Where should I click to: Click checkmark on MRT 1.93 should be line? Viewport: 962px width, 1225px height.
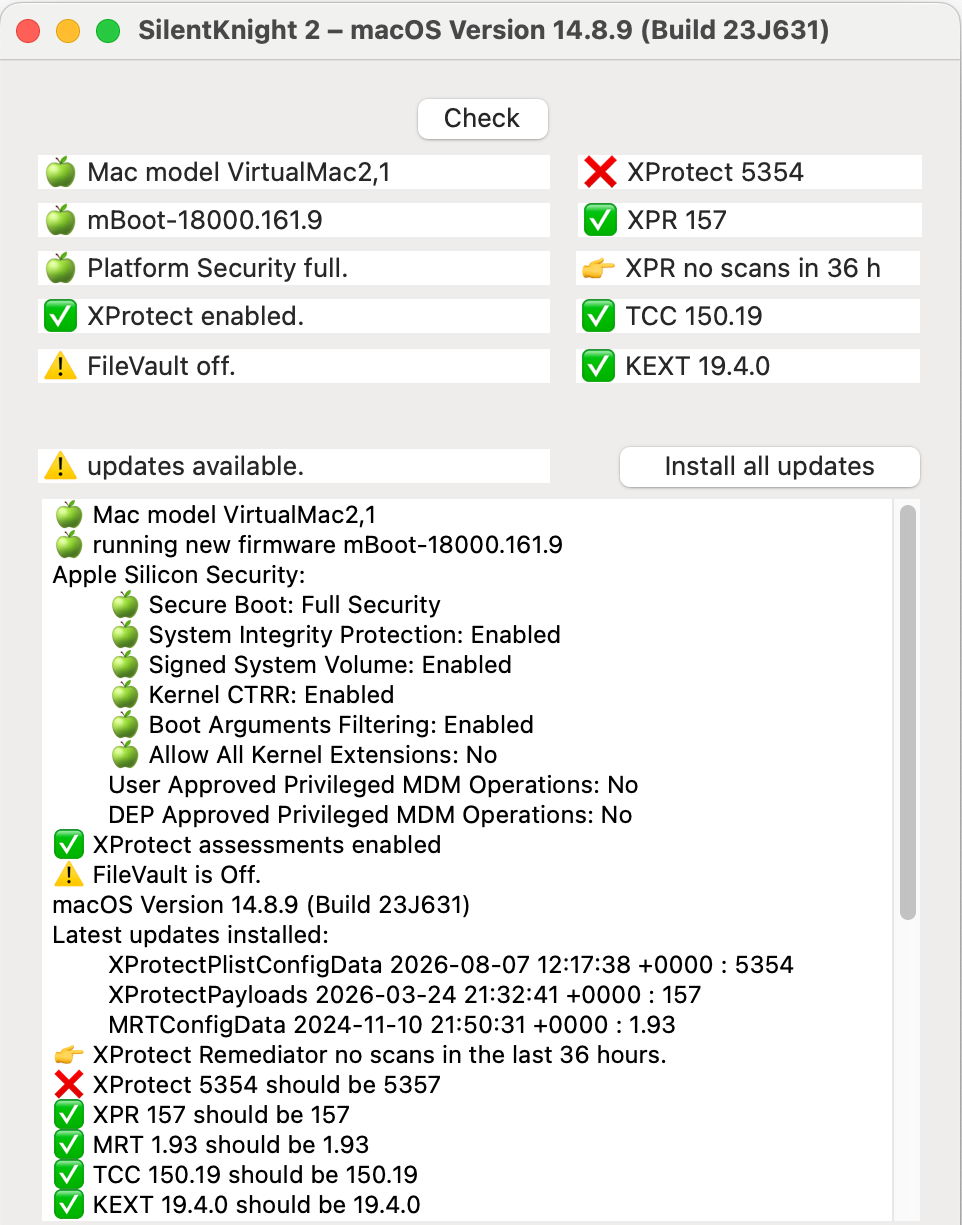(x=68, y=1144)
